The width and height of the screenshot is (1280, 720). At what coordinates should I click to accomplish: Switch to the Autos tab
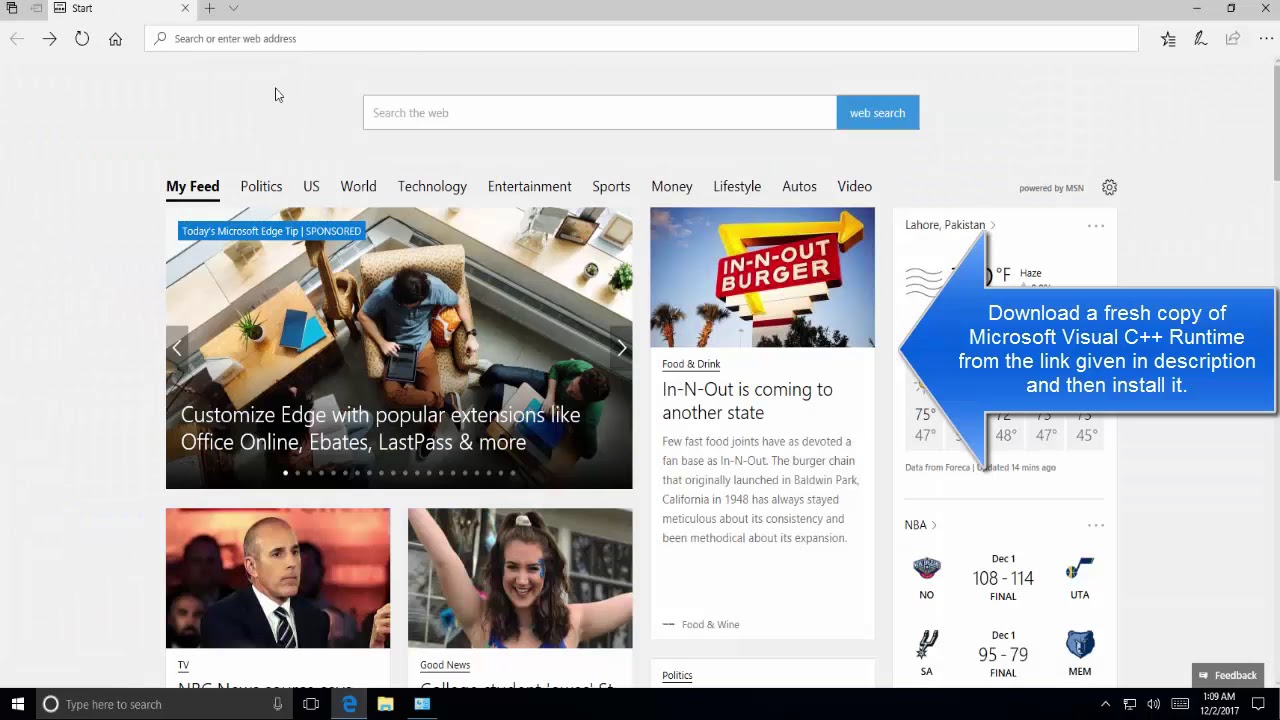pos(799,187)
